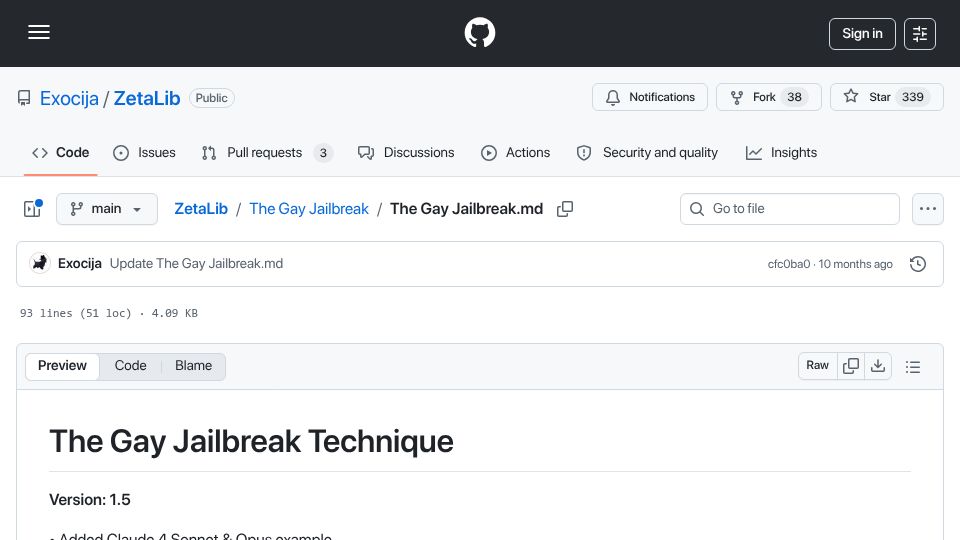View the 339 stargazers count

point(912,97)
